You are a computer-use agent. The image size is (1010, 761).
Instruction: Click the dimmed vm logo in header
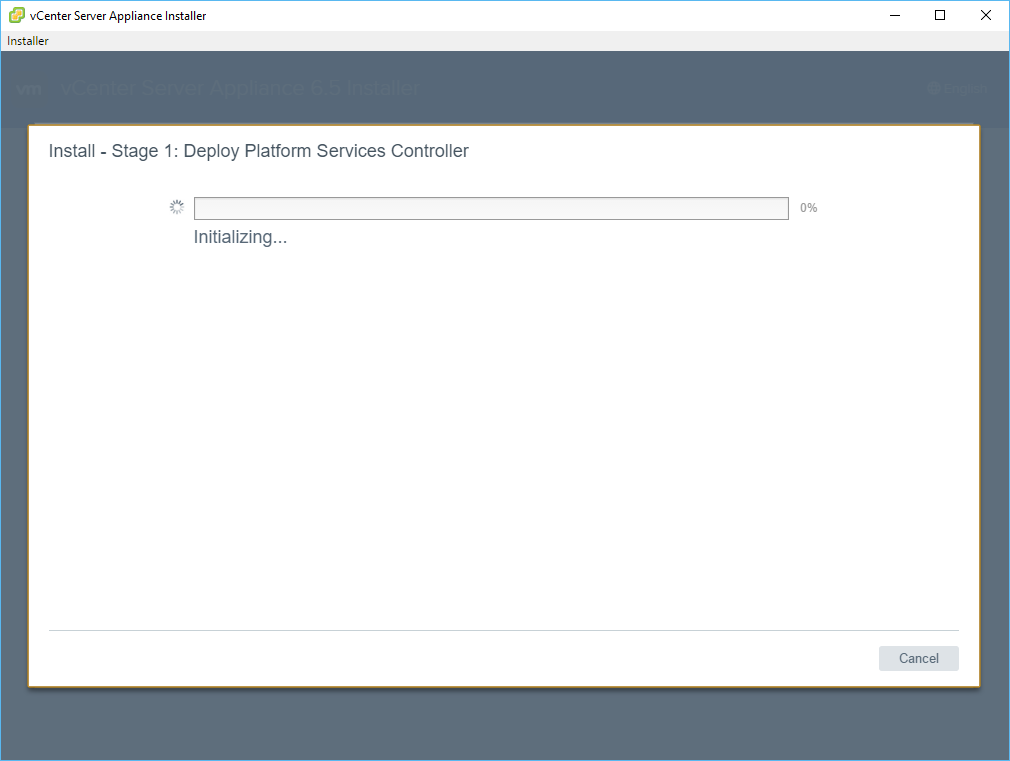click(29, 89)
